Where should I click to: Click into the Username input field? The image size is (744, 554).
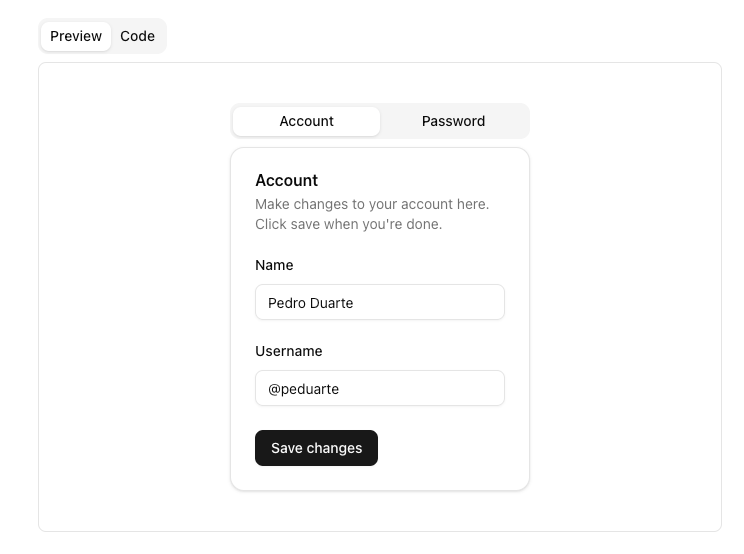tap(379, 388)
